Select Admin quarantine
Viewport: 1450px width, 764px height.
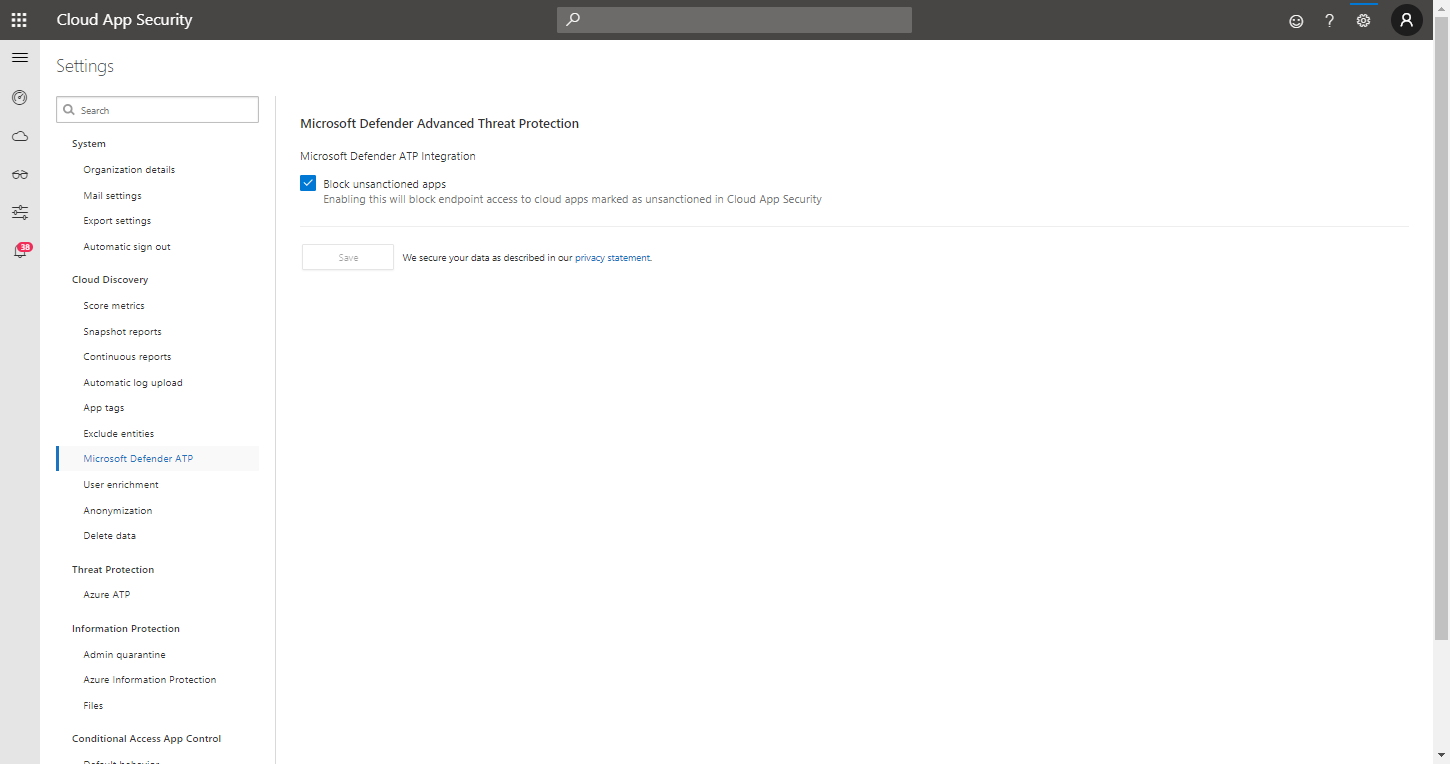point(125,655)
